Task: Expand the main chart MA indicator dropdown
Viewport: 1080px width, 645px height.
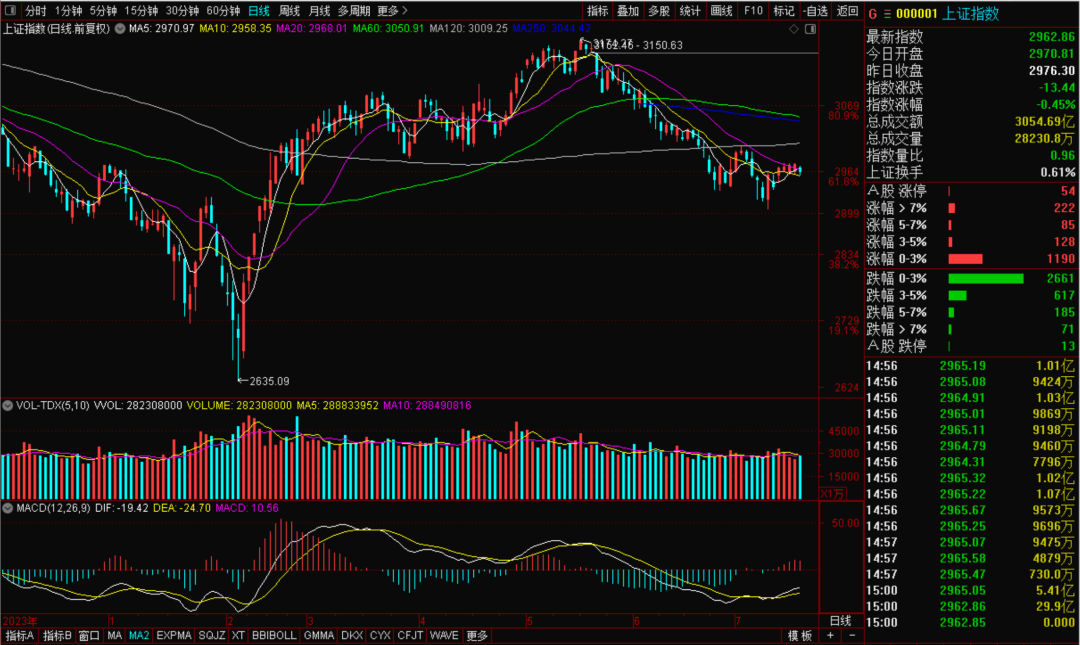Action: (x=122, y=29)
